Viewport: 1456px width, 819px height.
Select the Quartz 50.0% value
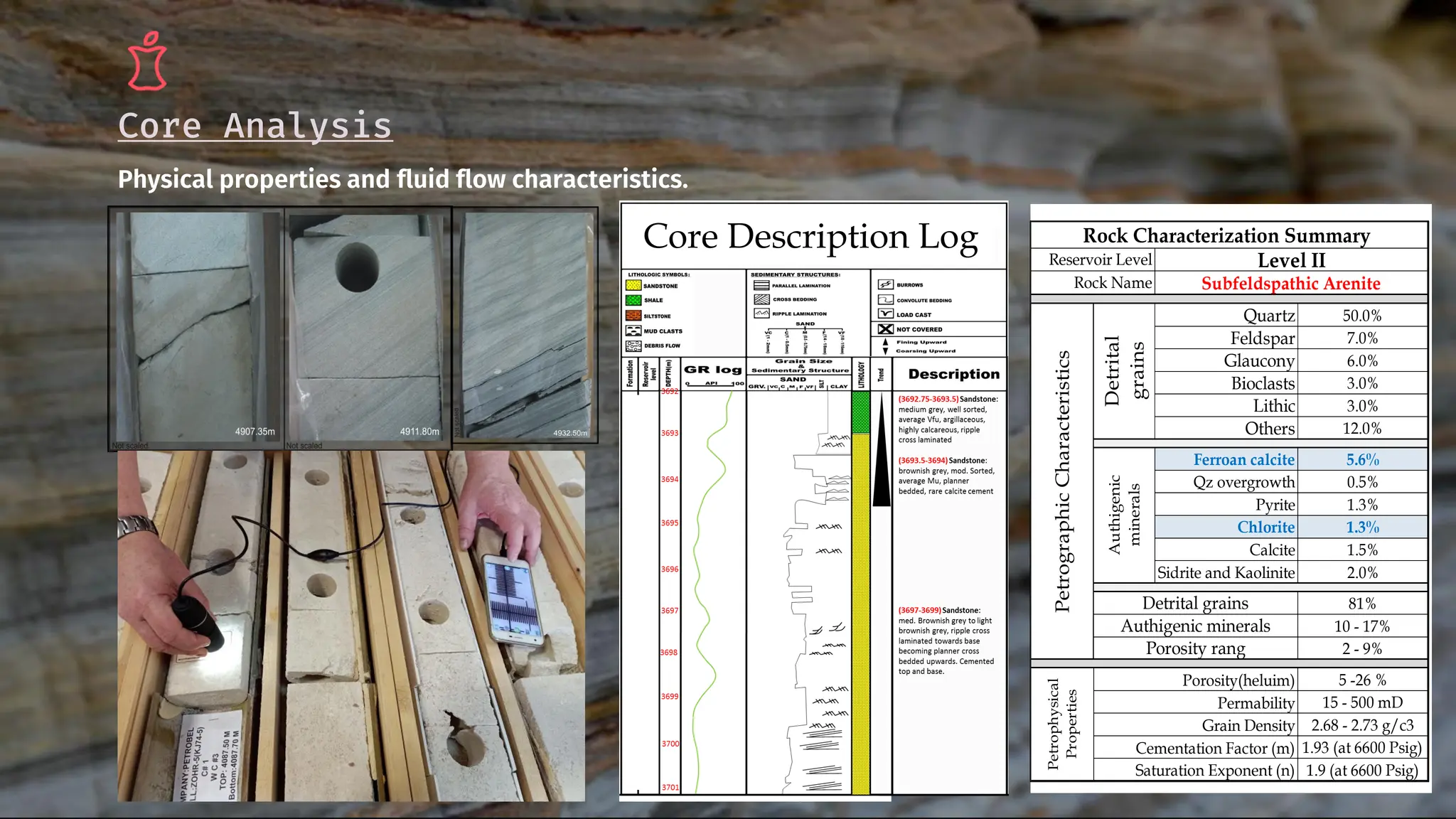1362,316
